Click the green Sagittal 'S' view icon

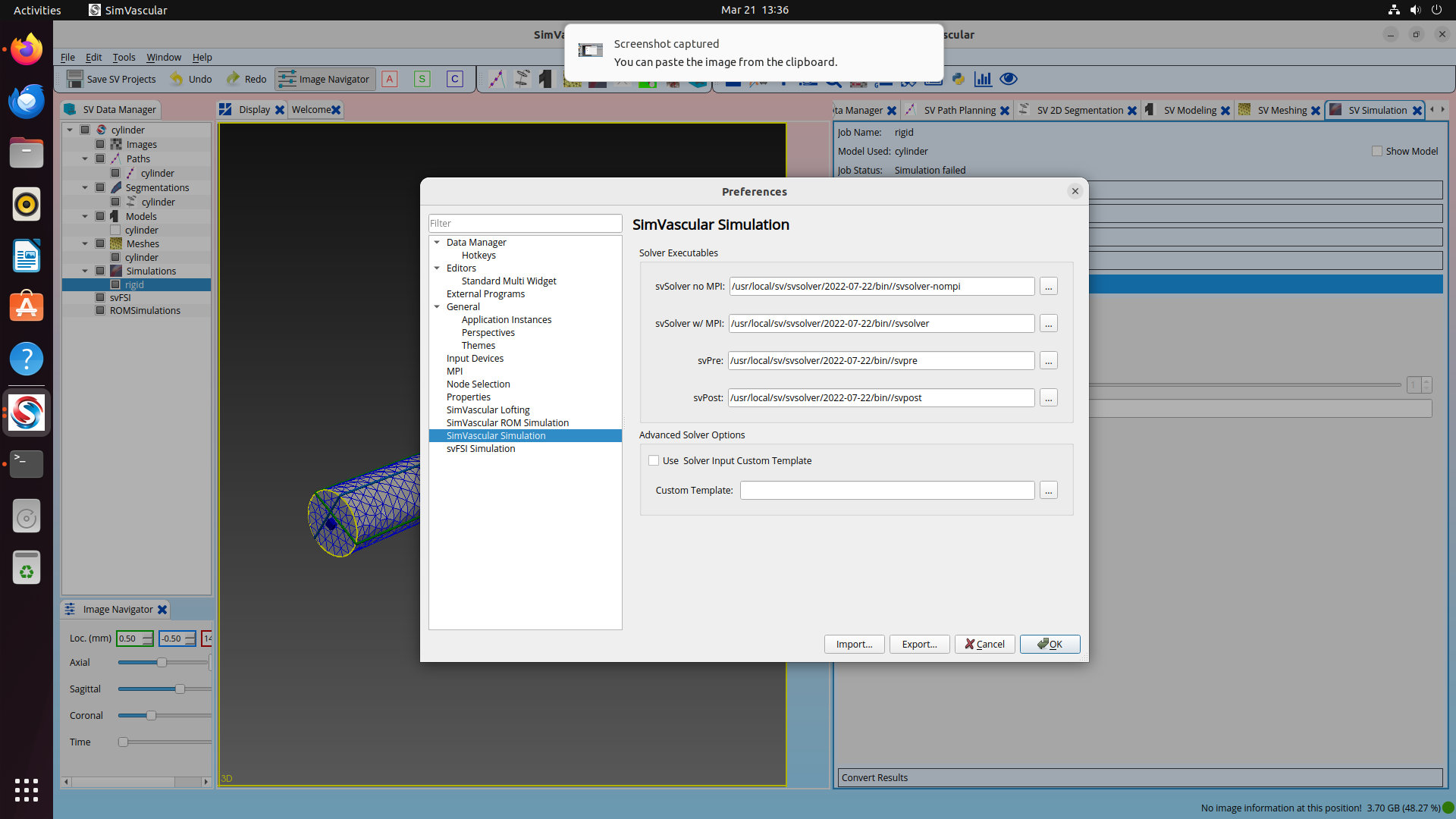pos(422,79)
